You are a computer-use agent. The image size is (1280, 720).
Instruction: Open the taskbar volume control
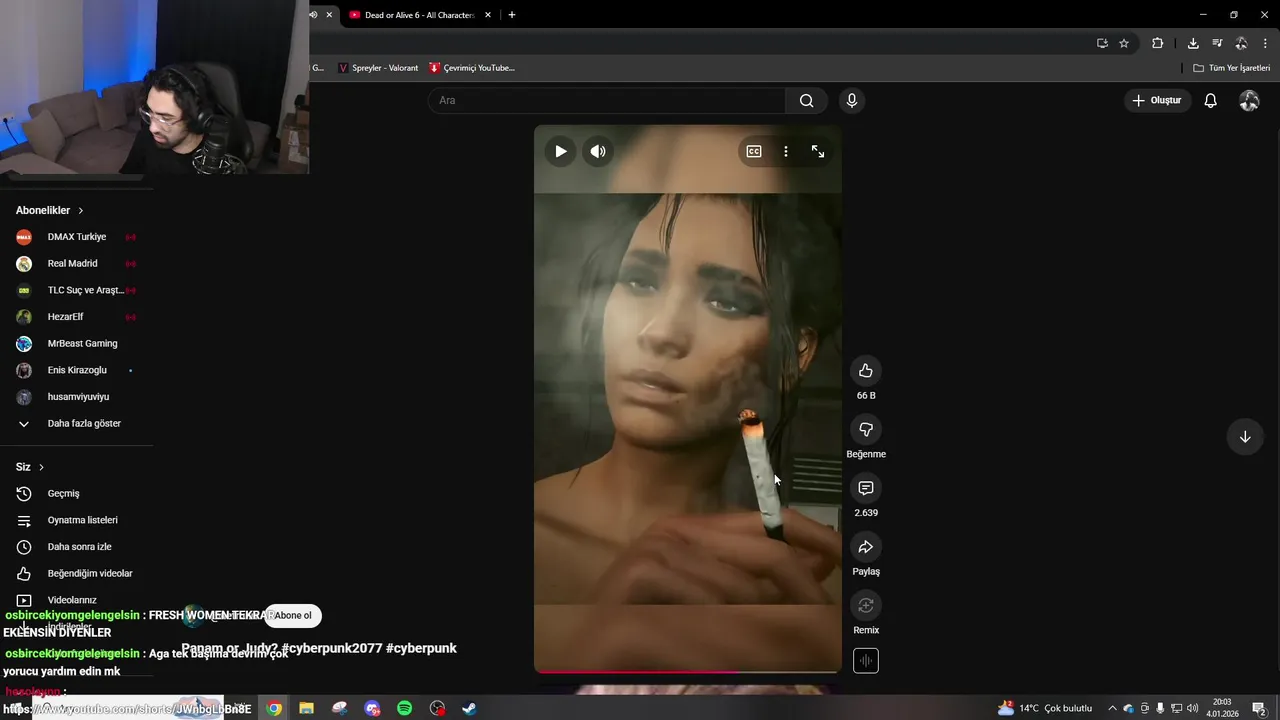[x=1192, y=708]
